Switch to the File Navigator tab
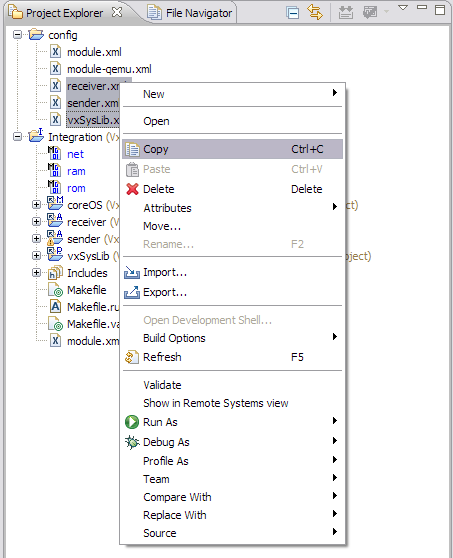 click(190, 13)
